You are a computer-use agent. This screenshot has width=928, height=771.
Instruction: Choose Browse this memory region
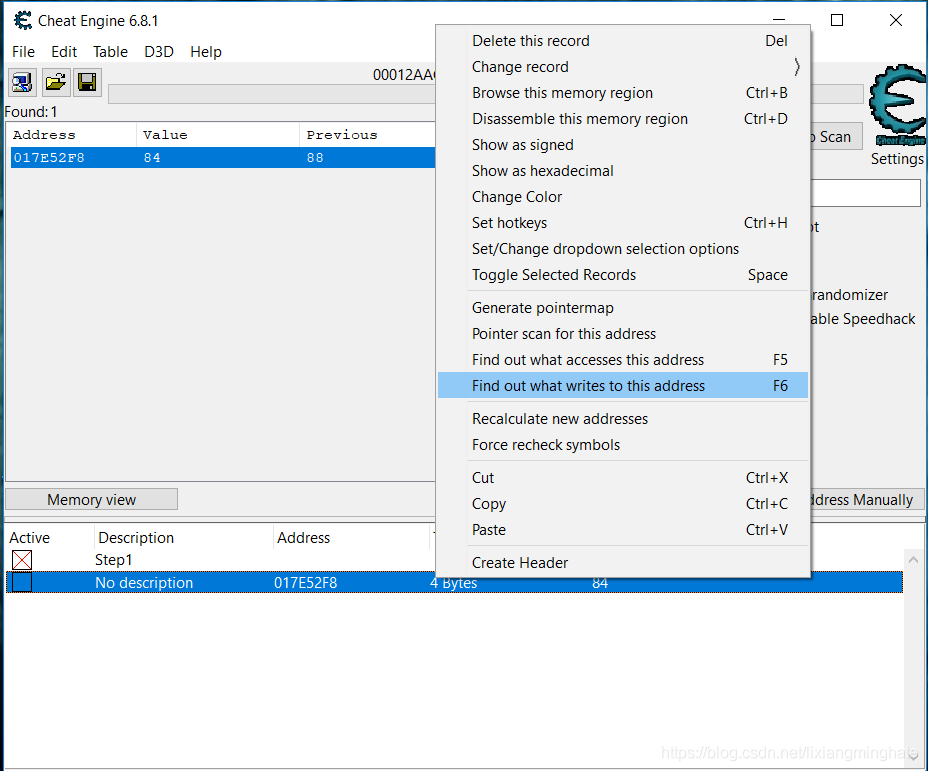[x=623, y=93]
